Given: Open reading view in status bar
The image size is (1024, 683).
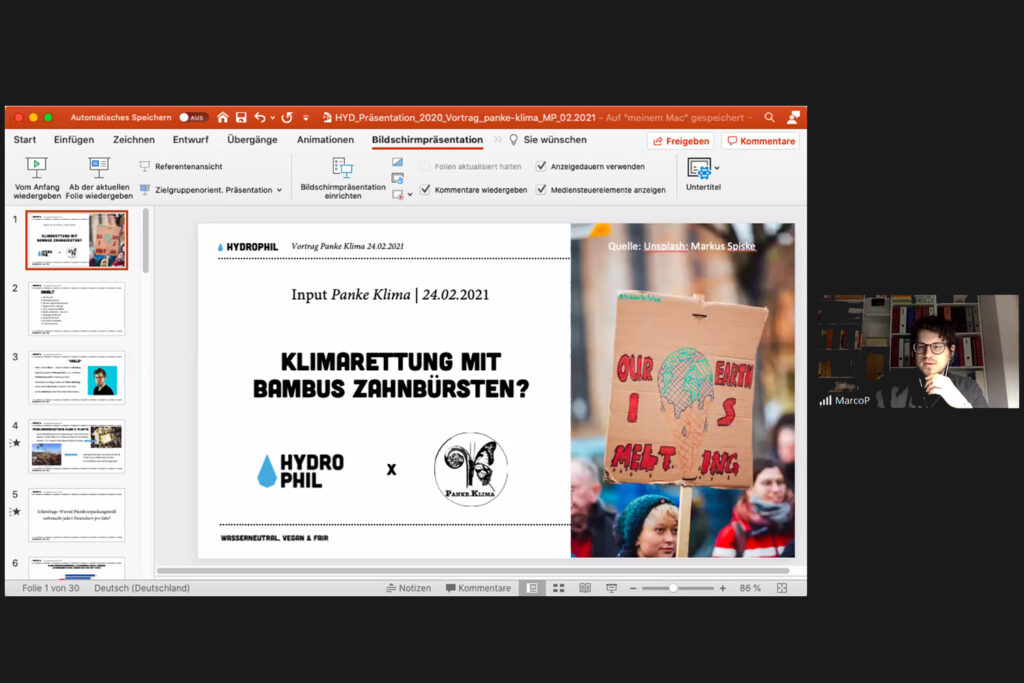Looking at the screenshot, I should [x=585, y=588].
